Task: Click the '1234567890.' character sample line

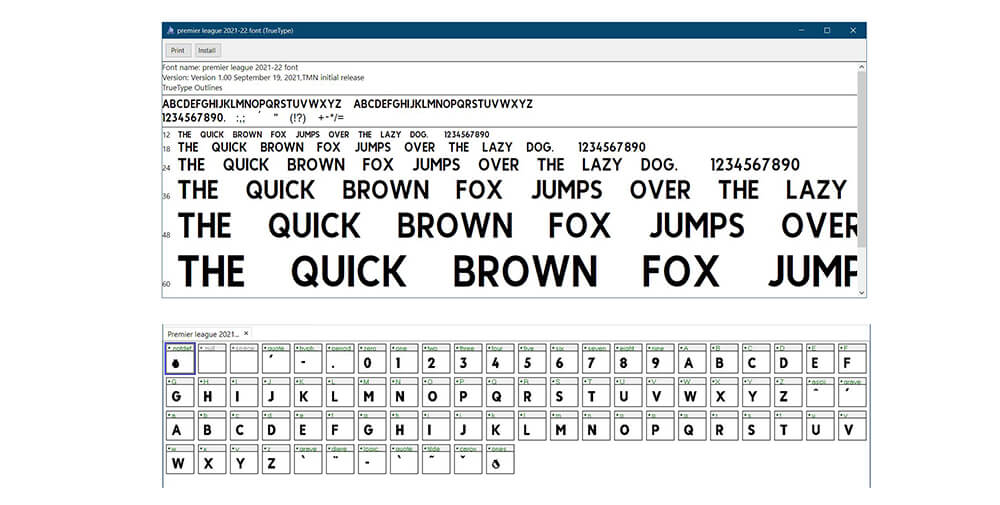Action: pyautogui.click(x=253, y=117)
